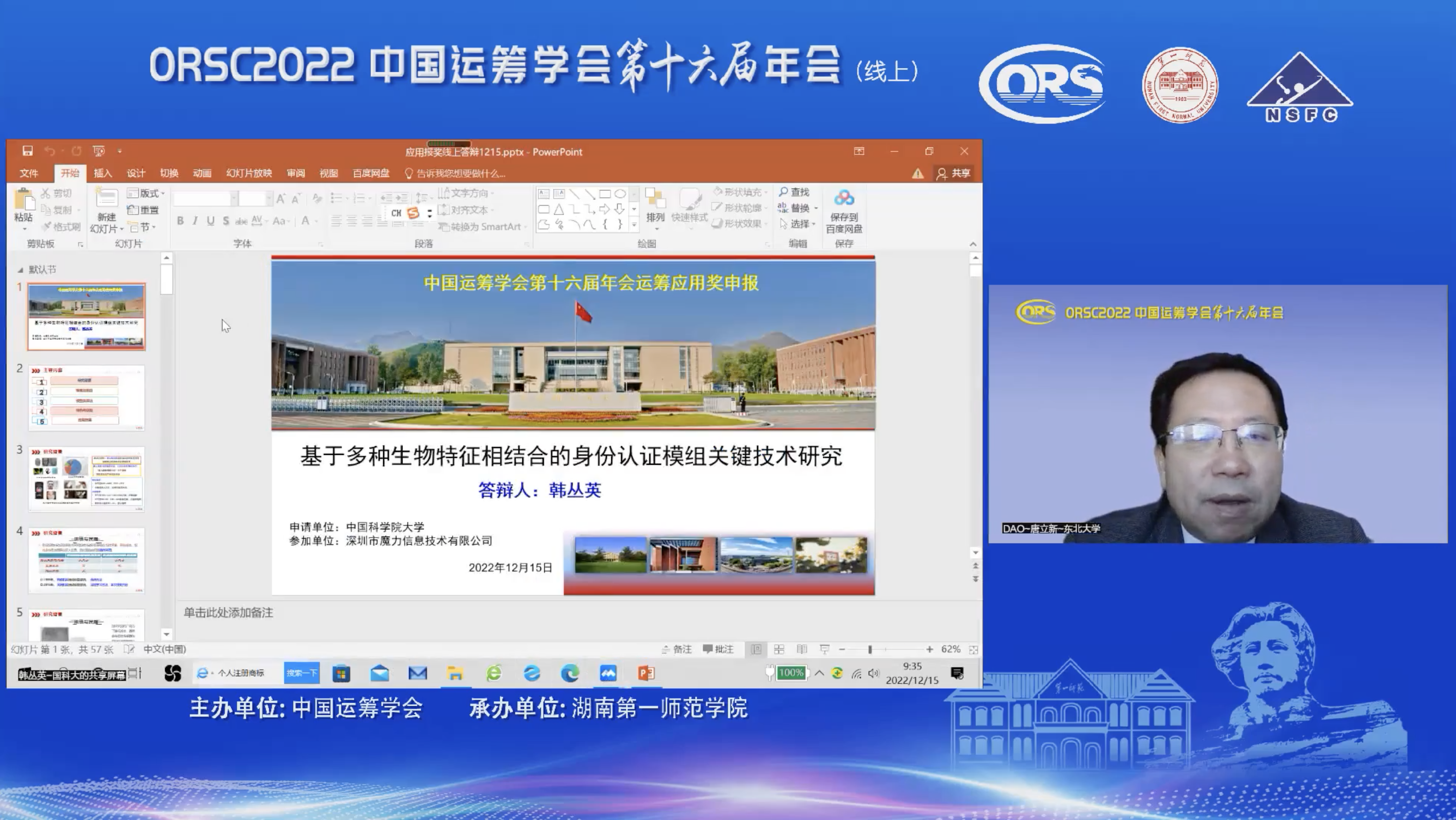
Task: Switch to Design (设计) tab
Action: (136, 173)
